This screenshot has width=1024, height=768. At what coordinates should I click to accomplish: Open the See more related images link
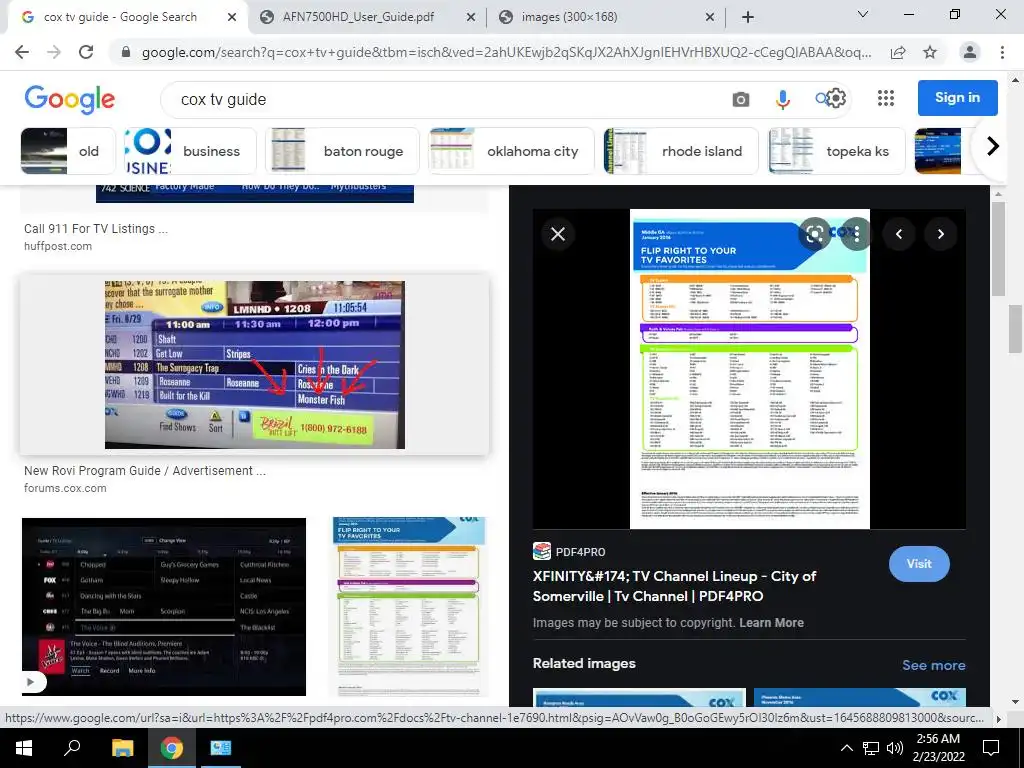click(x=933, y=665)
